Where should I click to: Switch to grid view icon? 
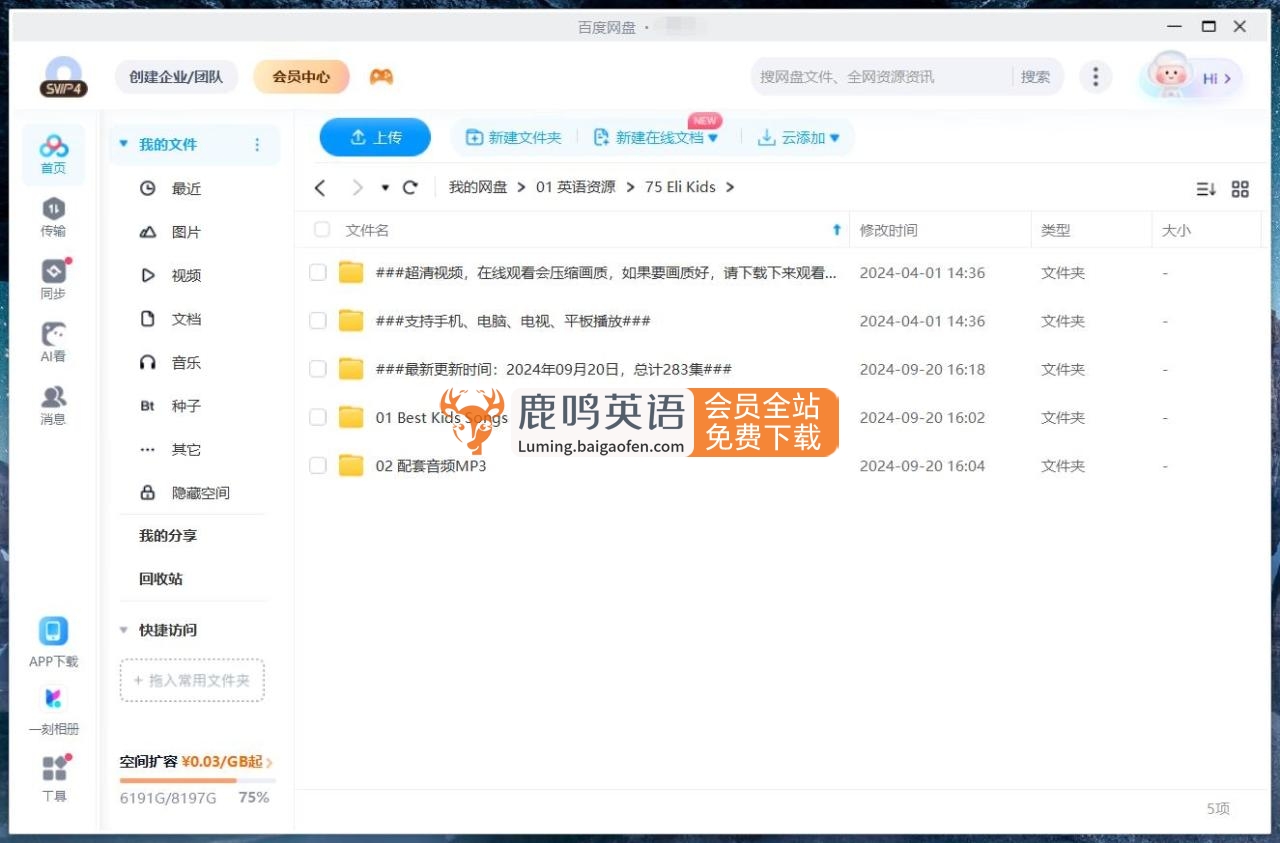coord(1240,189)
